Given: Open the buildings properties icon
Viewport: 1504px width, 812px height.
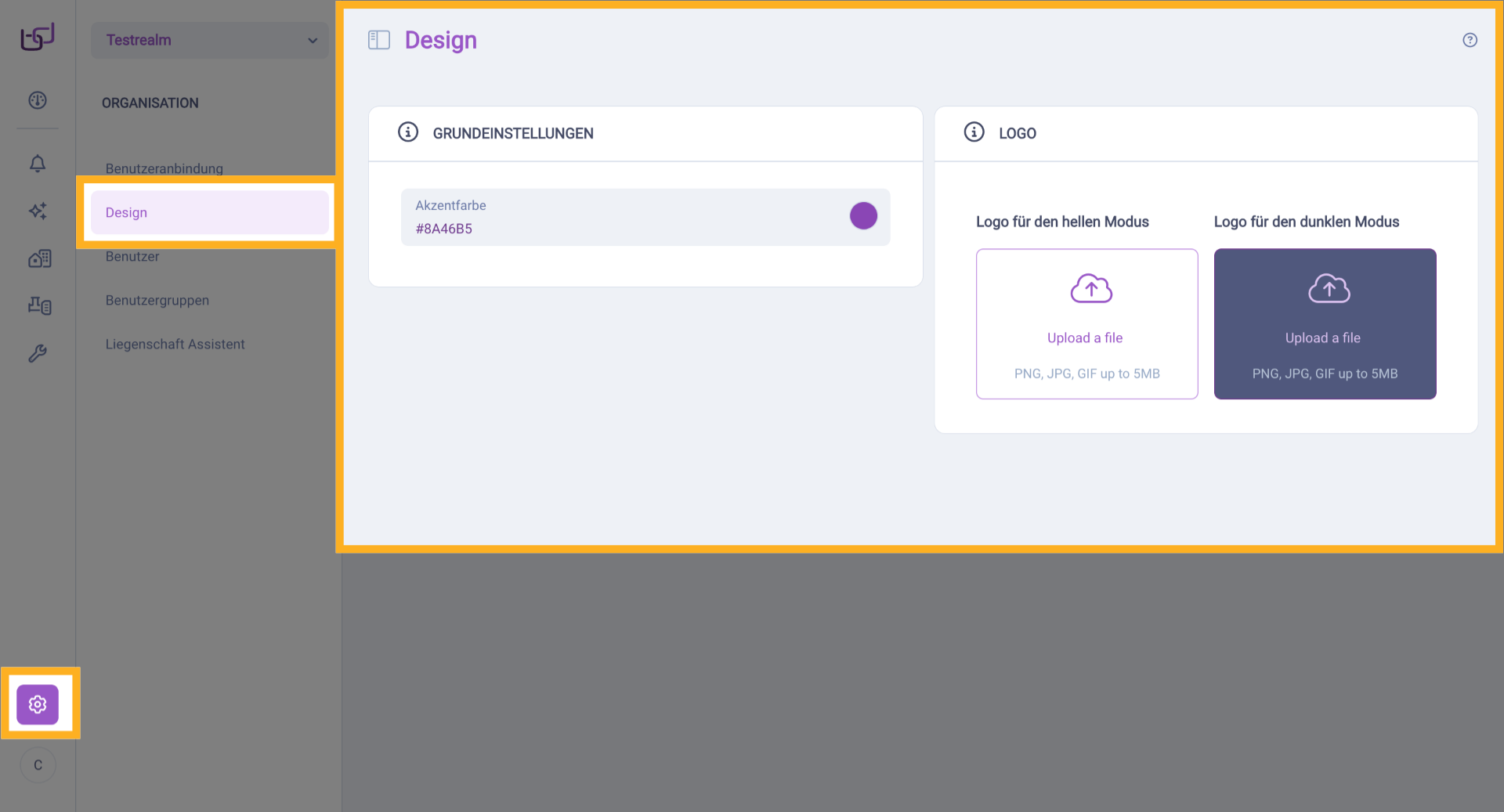Looking at the screenshot, I should (x=39, y=258).
